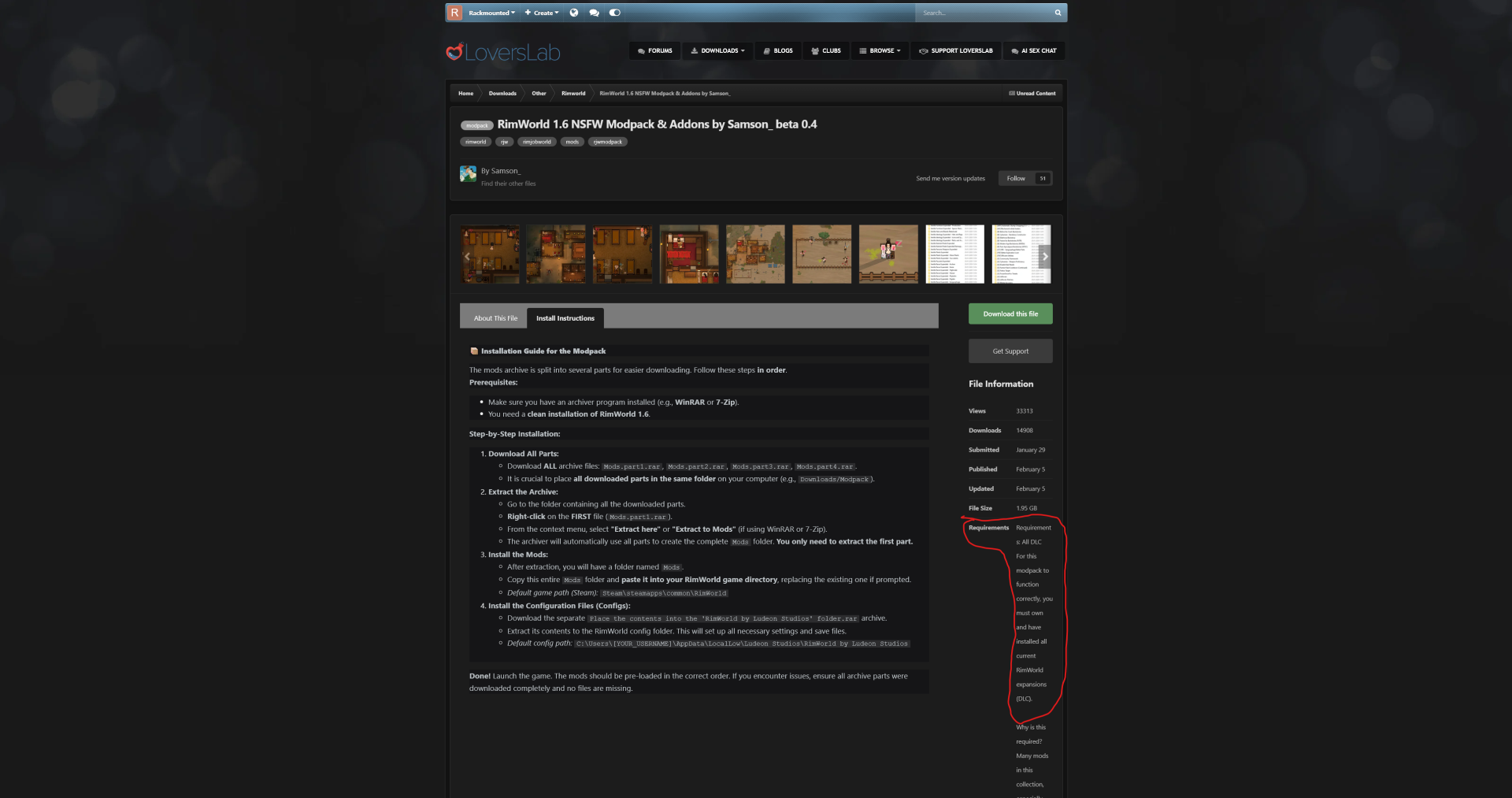Open the user avatar R icon

(454, 13)
